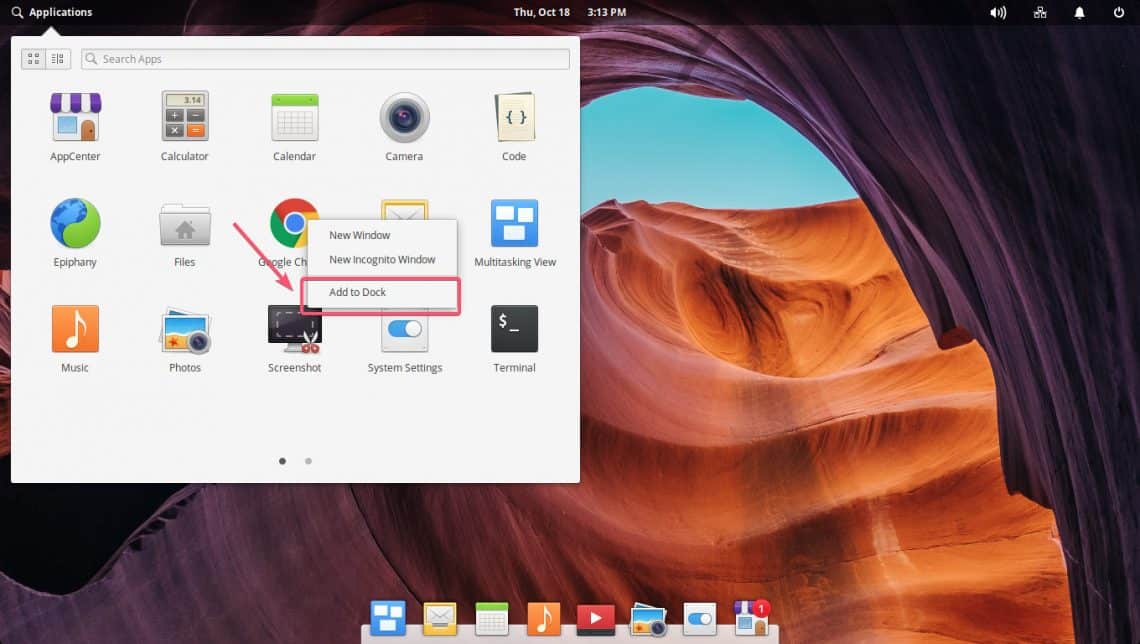
Task: Switch to grid view mode
Action: (x=34, y=59)
